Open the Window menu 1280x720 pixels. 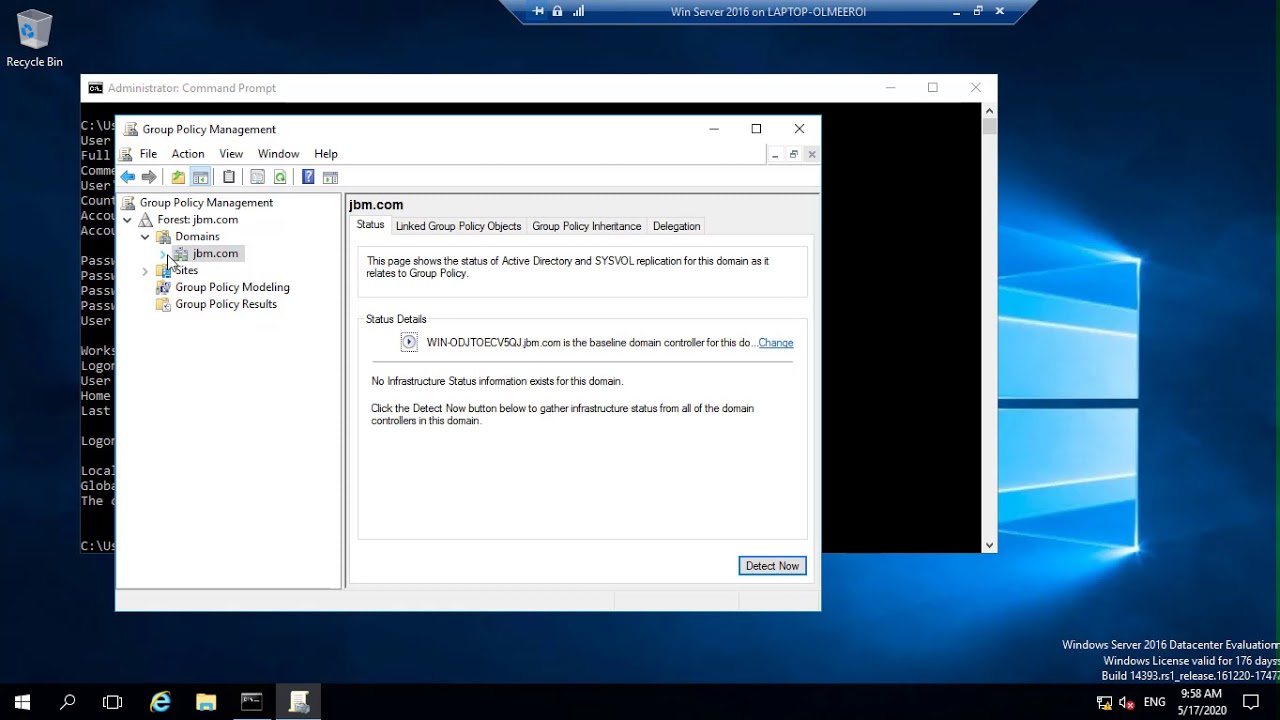278,154
